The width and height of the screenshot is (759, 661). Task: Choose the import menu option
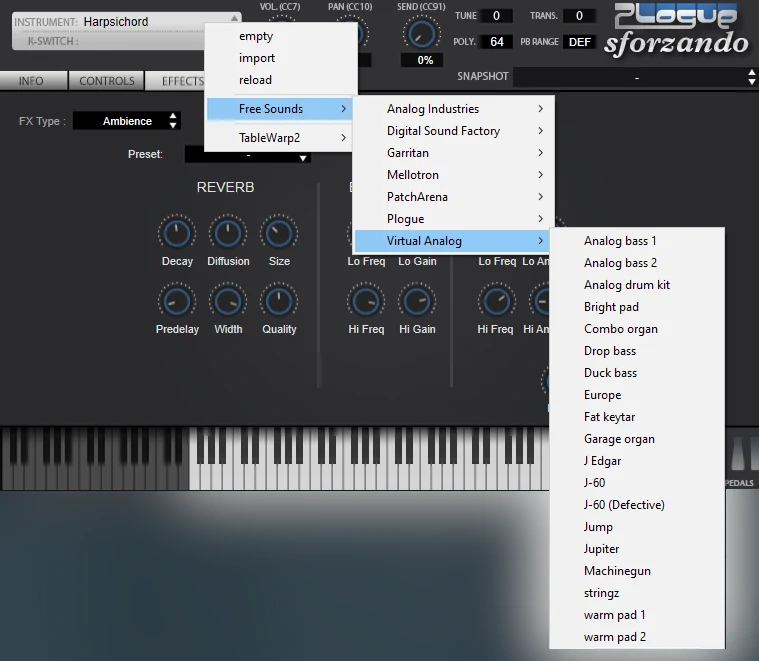[257, 58]
